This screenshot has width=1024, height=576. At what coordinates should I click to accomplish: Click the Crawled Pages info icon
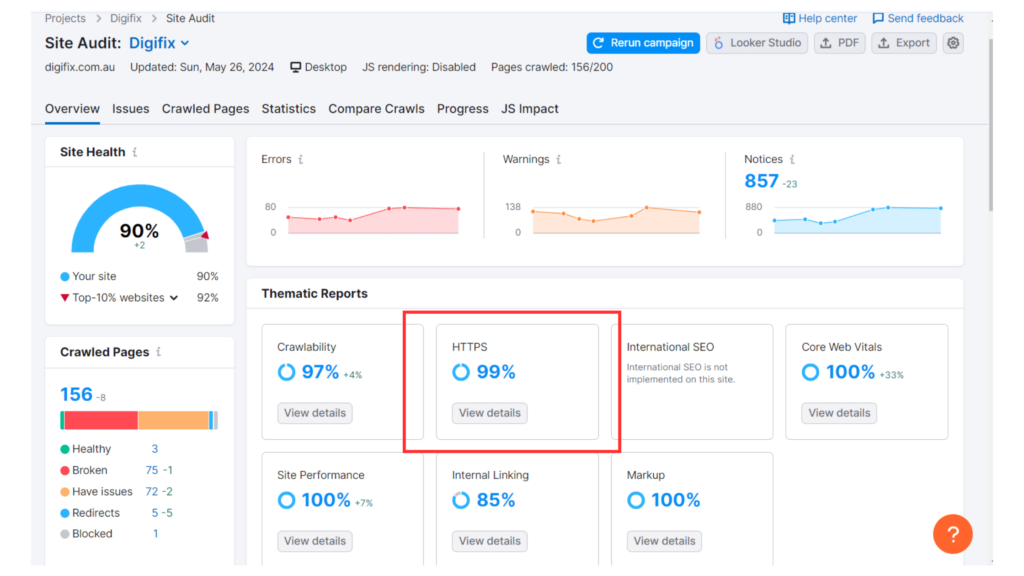(159, 352)
